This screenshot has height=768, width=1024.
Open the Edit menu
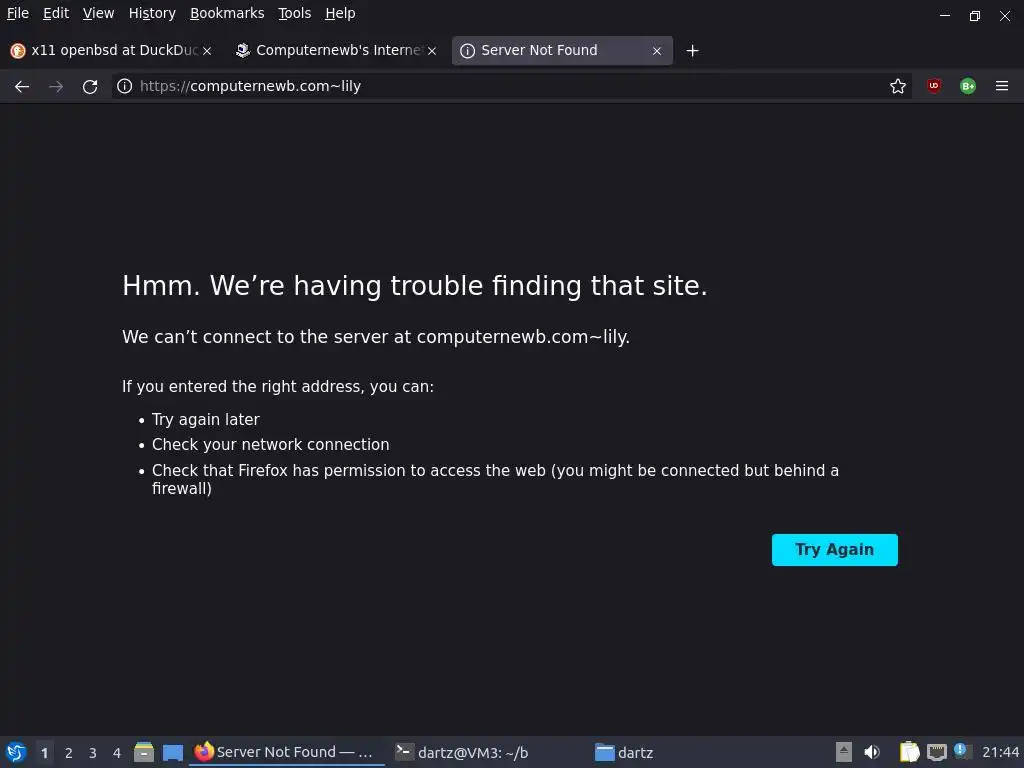56,13
